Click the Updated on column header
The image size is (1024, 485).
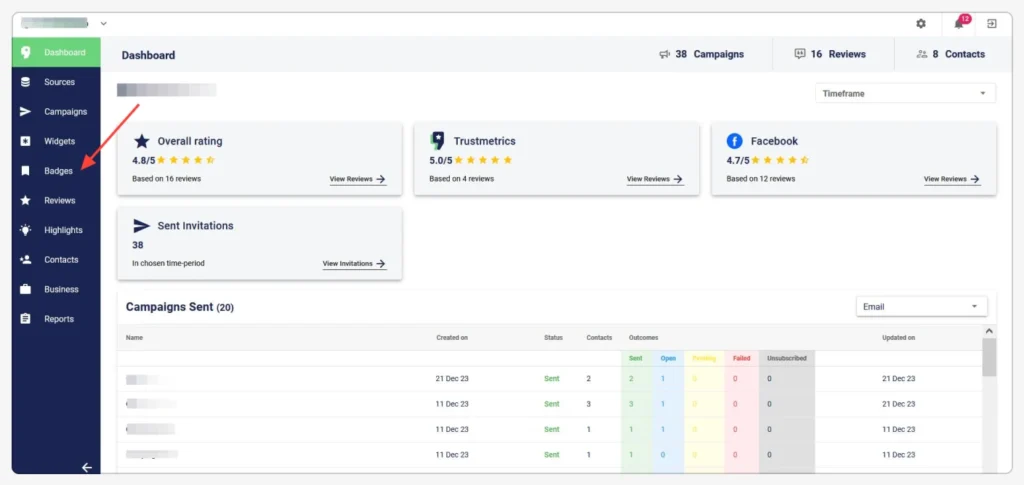[x=899, y=338]
